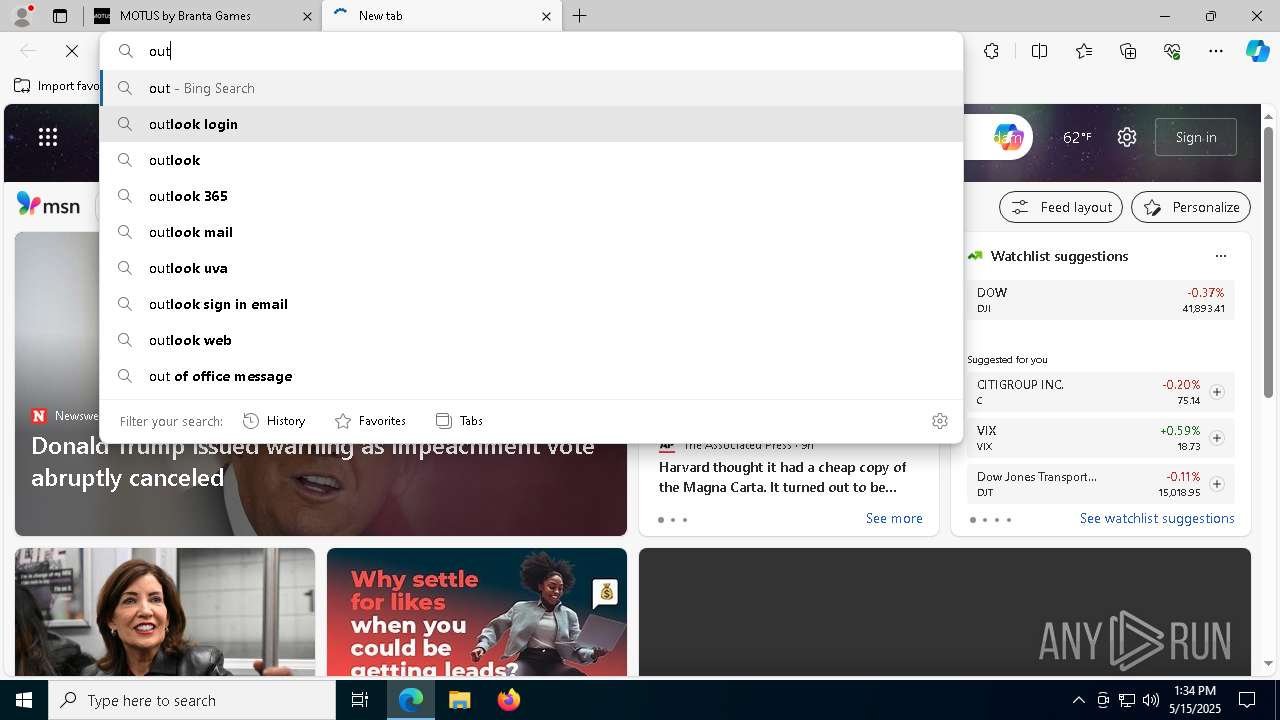Open the Windows Start menu
1280x720 pixels.
[x=24, y=700]
